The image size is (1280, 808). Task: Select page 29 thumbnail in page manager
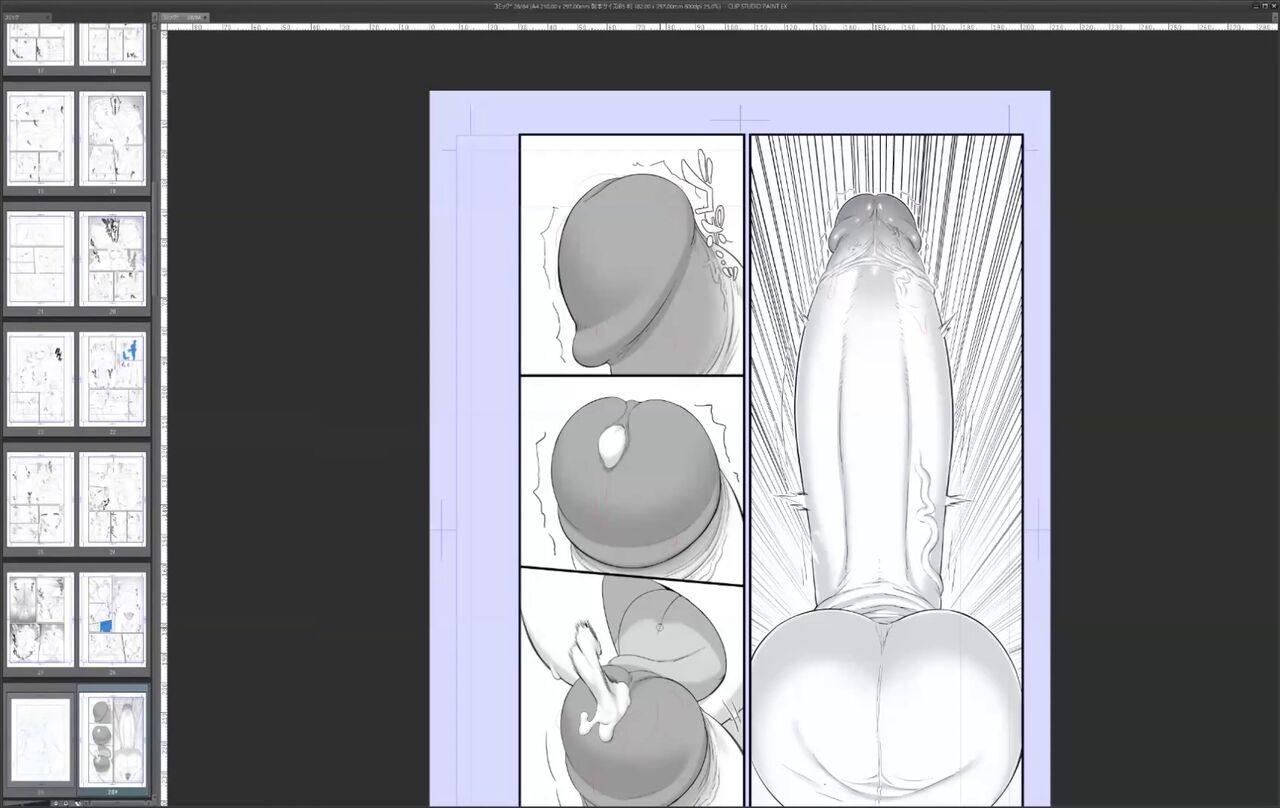40,739
